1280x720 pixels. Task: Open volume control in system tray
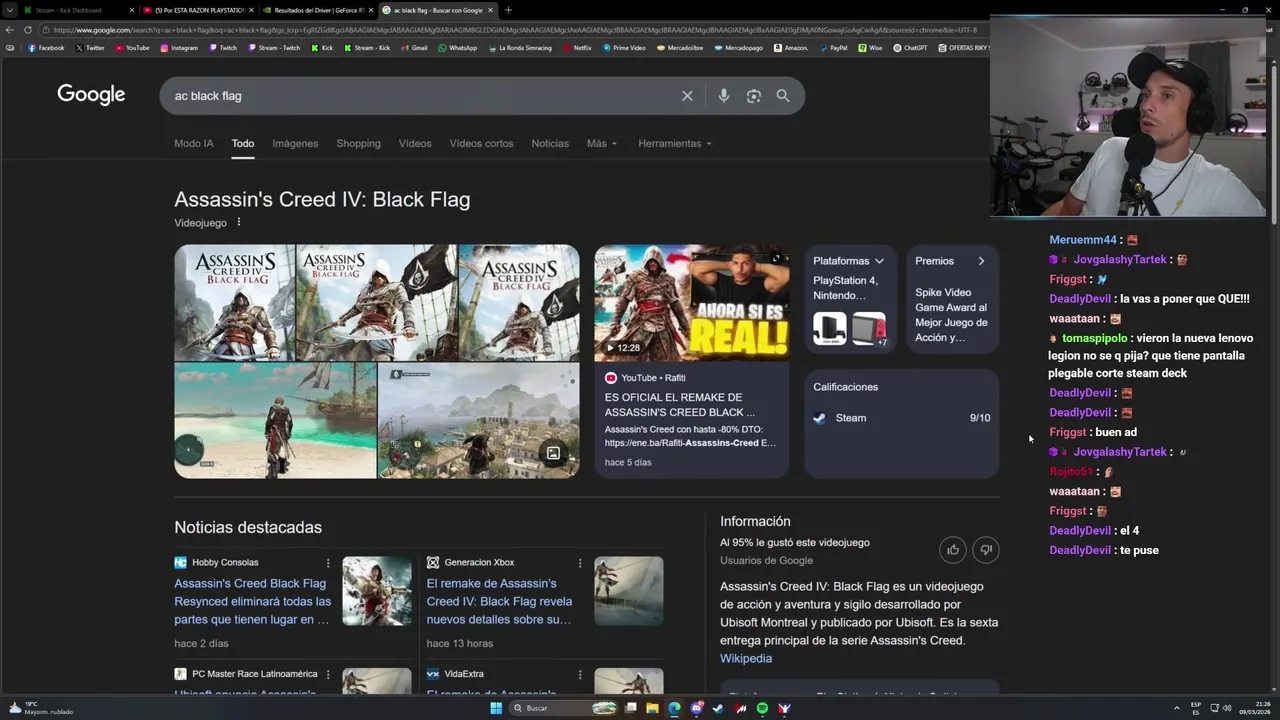pyautogui.click(x=1227, y=708)
